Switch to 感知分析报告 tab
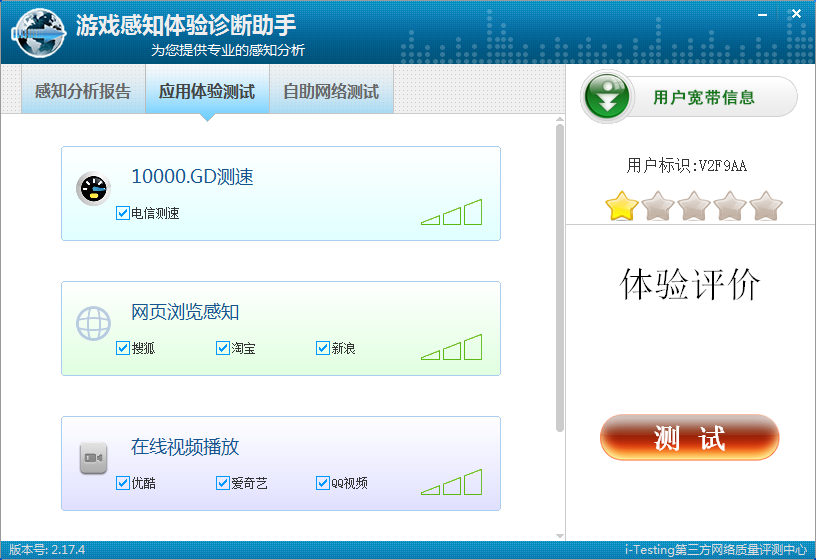Viewport: 816px width, 560px height. coord(83,90)
